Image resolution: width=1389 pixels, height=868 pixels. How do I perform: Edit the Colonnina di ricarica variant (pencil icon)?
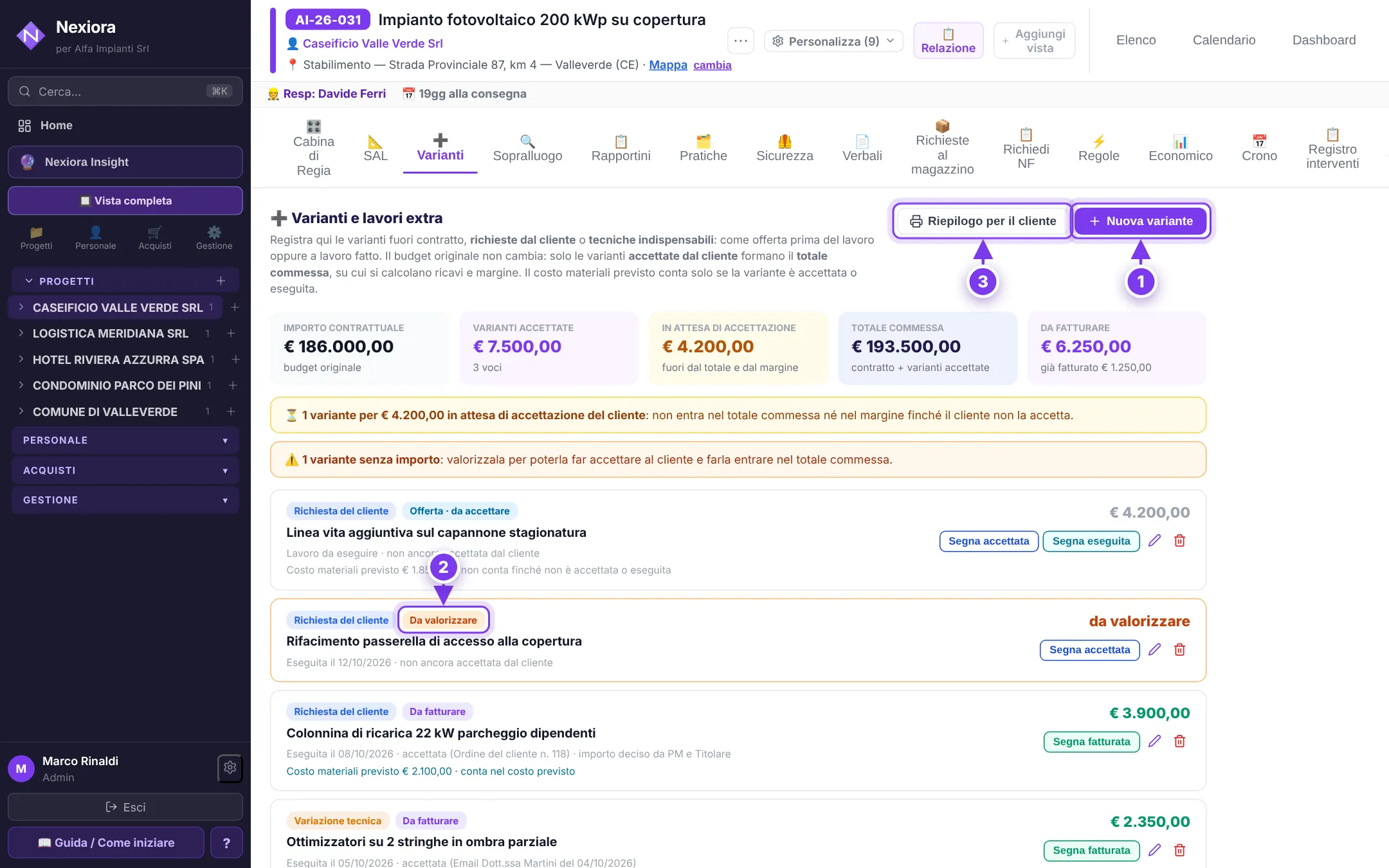(x=1155, y=741)
